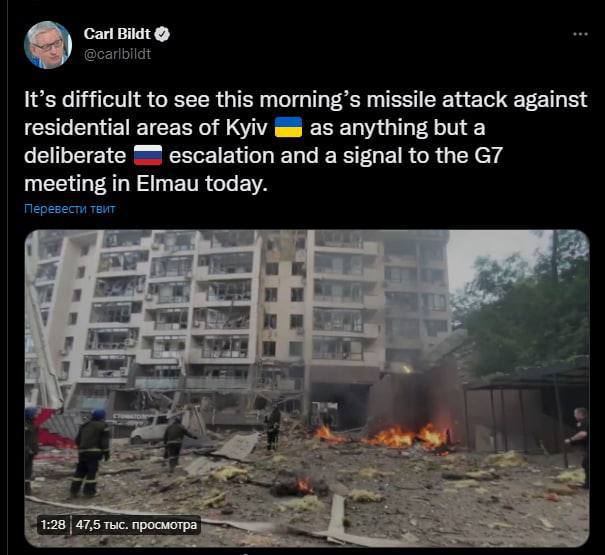Image resolution: width=605 pixels, height=555 pixels.
Task: Click the word Kyiv in the tweet
Action: 246,128
